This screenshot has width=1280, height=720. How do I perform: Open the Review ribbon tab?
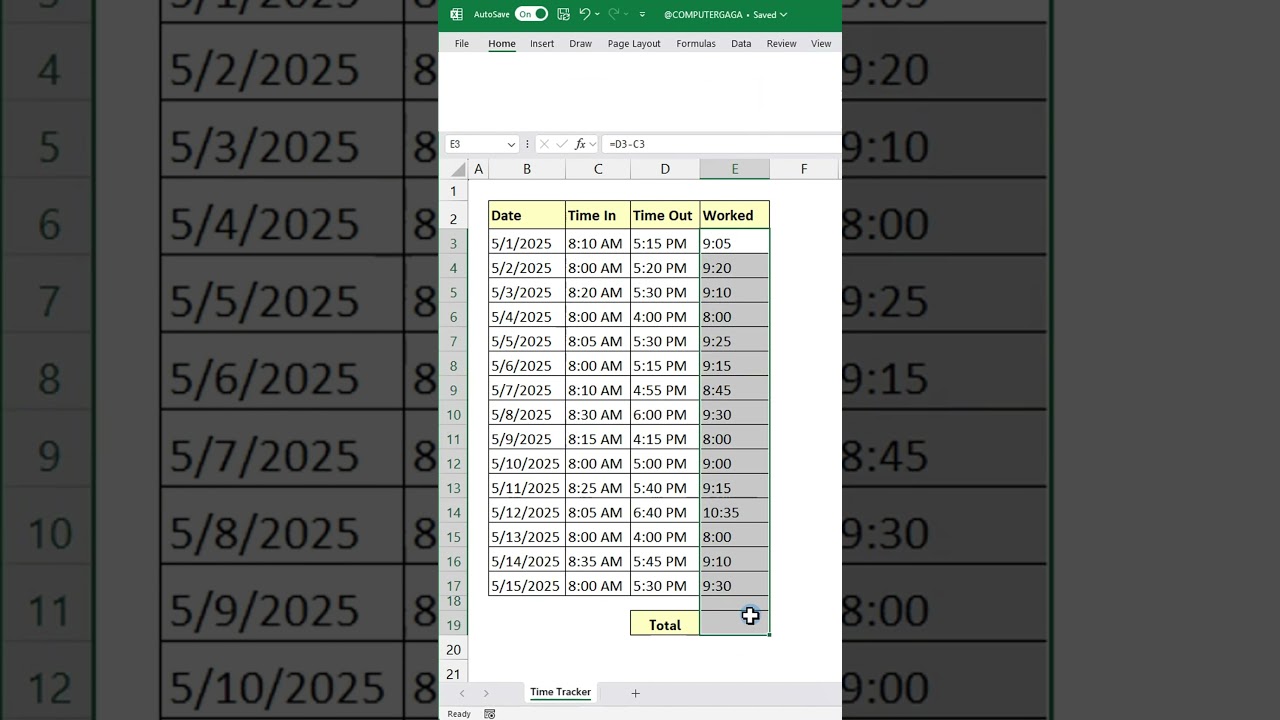[x=781, y=44]
